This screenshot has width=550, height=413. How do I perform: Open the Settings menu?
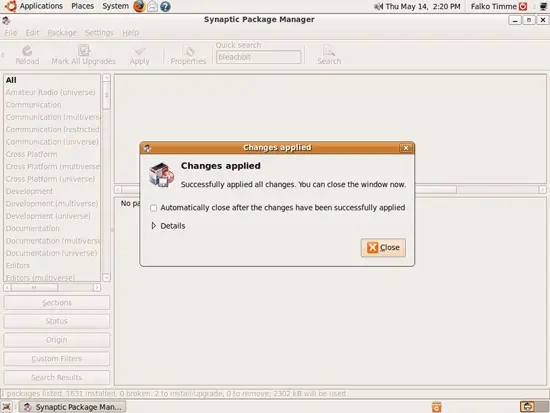pos(99,33)
